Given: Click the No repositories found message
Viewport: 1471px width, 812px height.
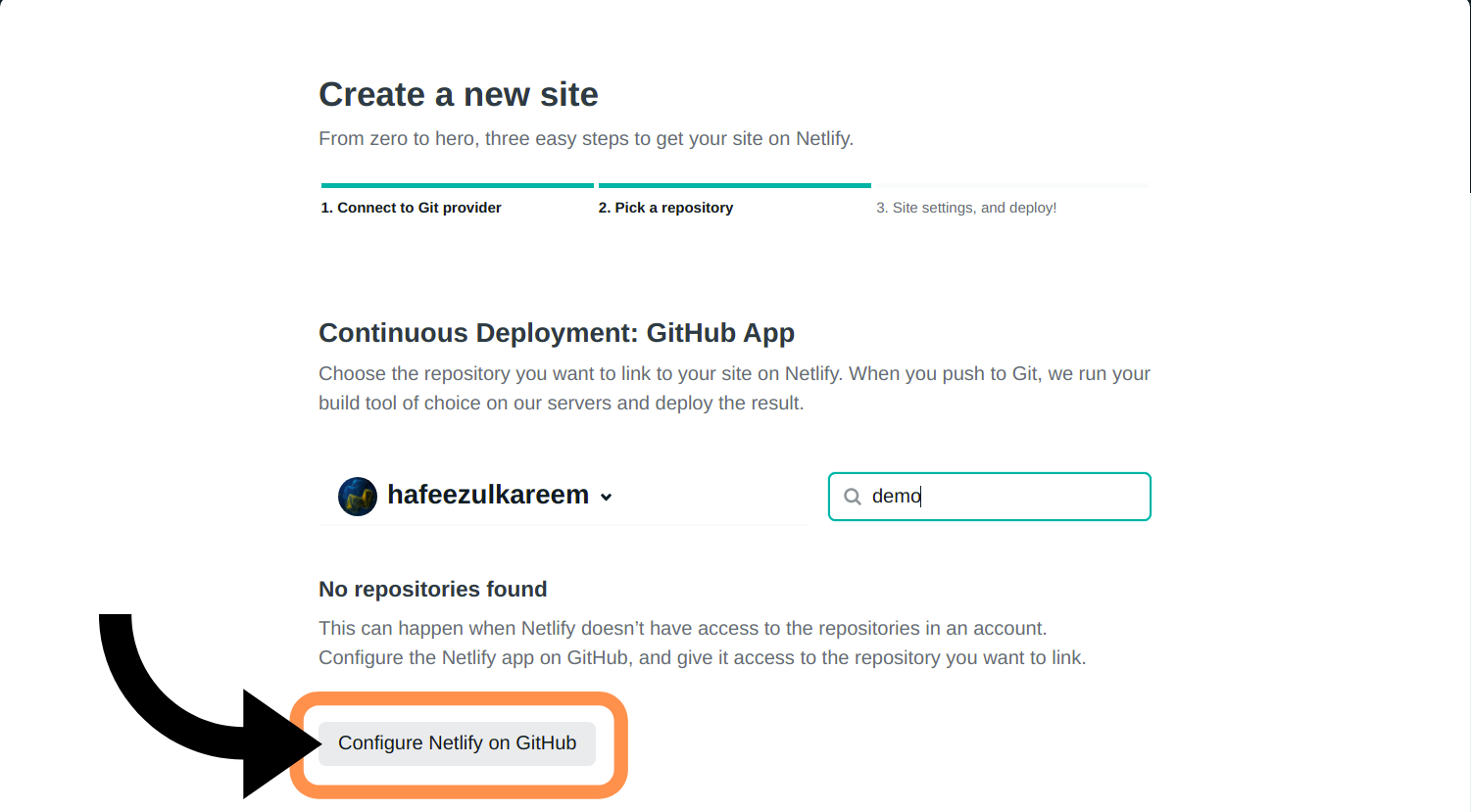Looking at the screenshot, I should click(432, 590).
